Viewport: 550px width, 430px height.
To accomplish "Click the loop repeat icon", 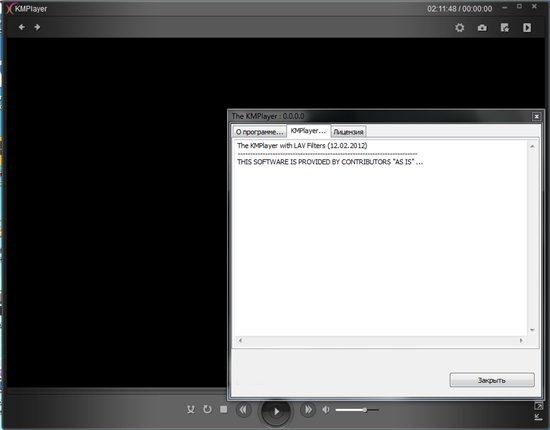I will (207, 409).
